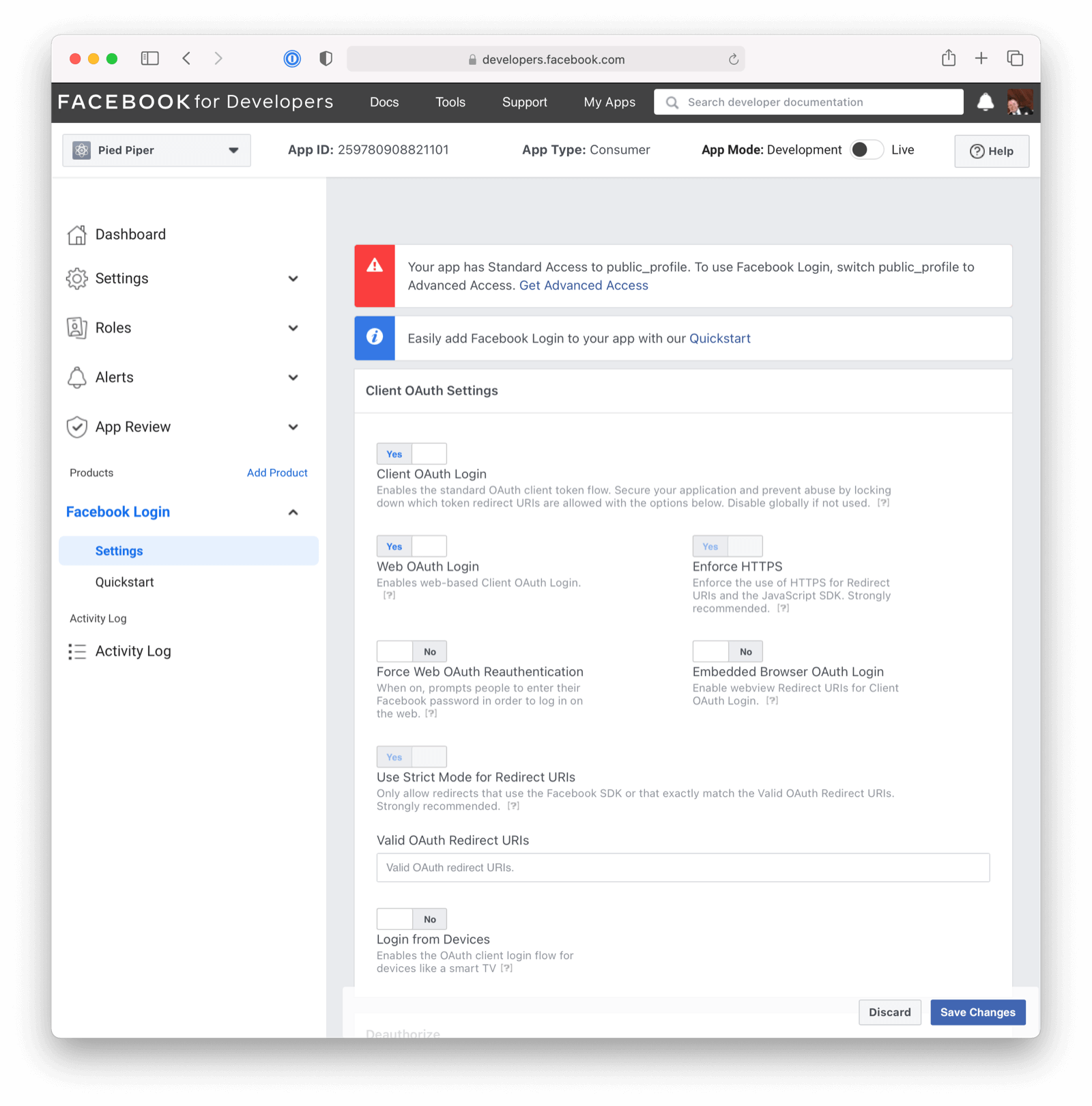Select Settings under Facebook Login
This screenshot has height=1106, width=1092.
(x=188, y=551)
